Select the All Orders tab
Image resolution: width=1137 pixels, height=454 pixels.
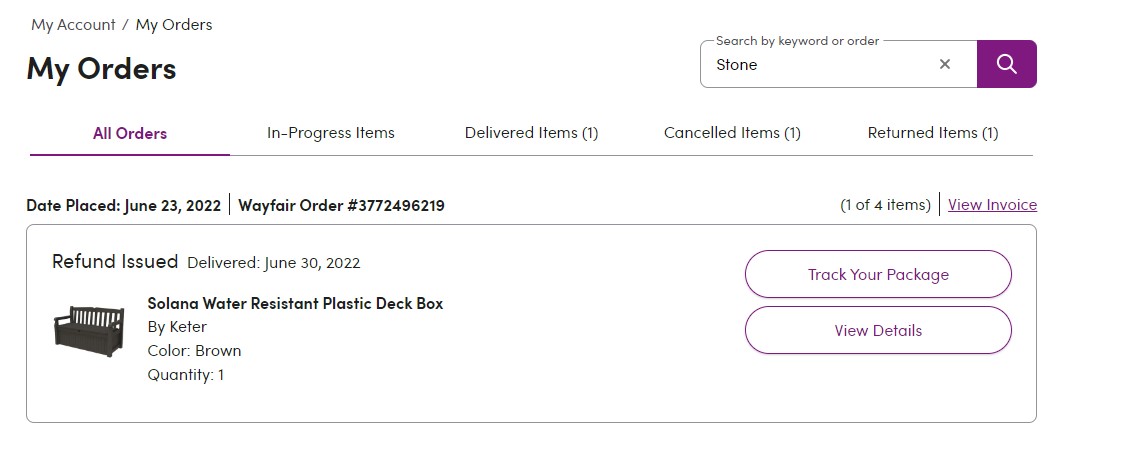(130, 133)
